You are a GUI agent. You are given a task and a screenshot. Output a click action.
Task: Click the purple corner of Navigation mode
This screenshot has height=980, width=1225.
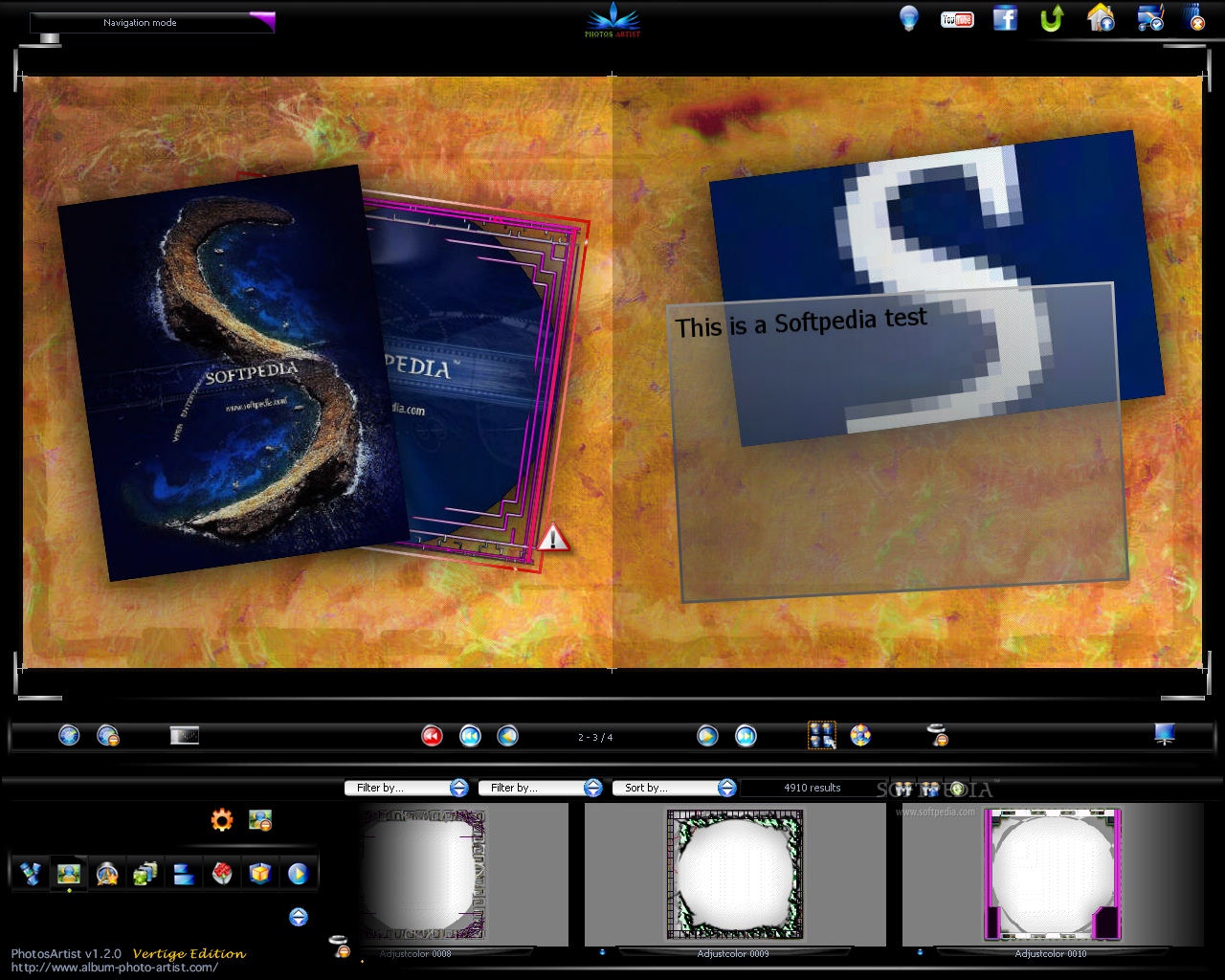(x=264, y=21)
